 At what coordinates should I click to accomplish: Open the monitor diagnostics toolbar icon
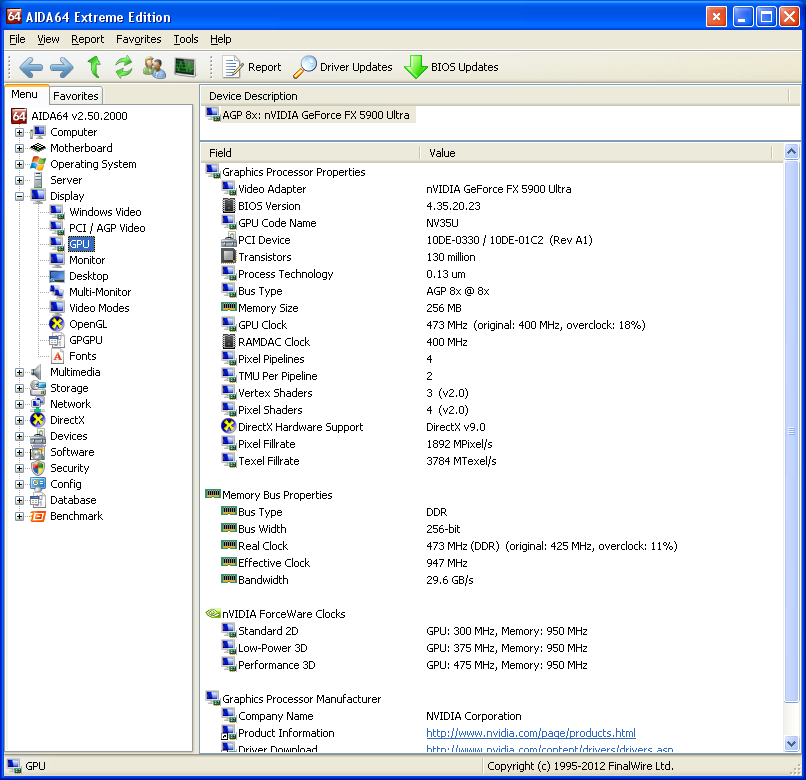(185, 67)
